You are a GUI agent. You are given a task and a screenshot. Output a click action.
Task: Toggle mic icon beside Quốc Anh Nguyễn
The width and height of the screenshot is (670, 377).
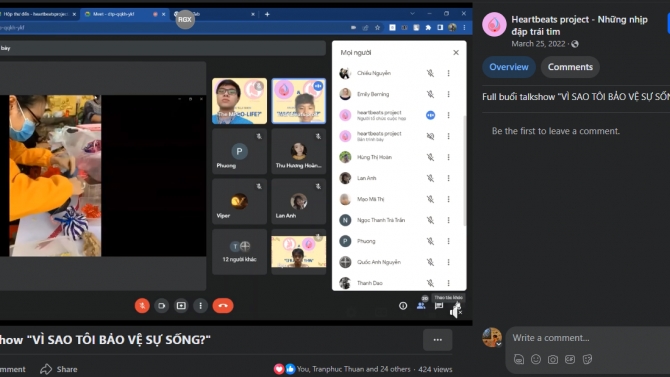(430, 262)
